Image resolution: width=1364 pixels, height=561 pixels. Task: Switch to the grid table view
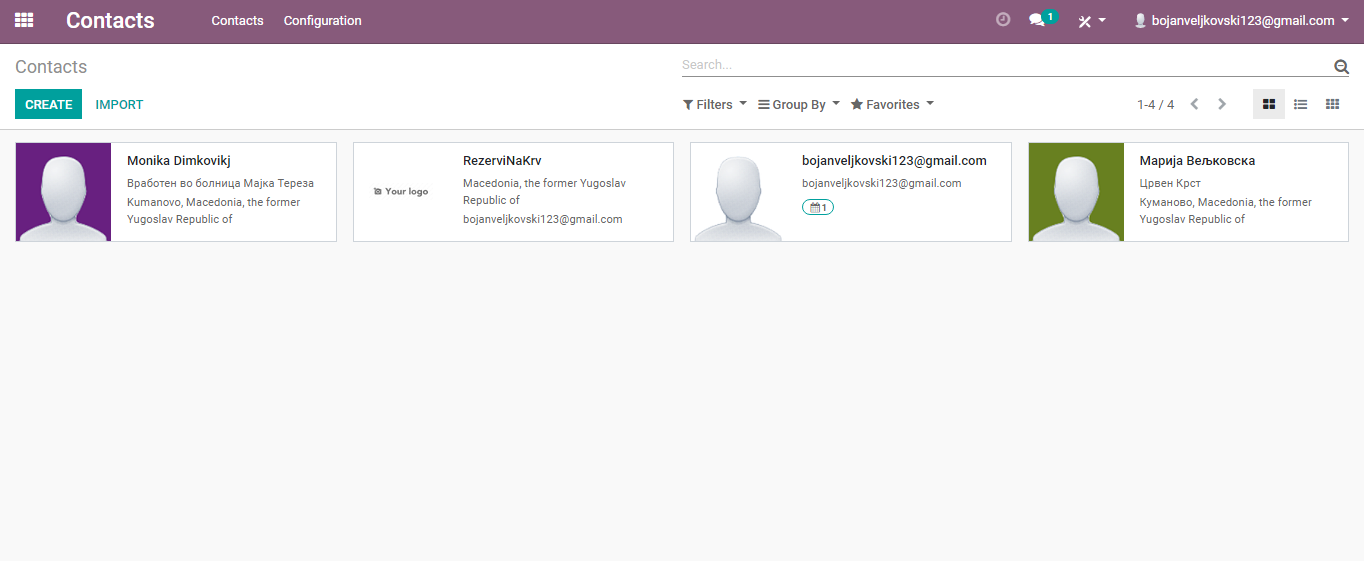(1332, 104)
